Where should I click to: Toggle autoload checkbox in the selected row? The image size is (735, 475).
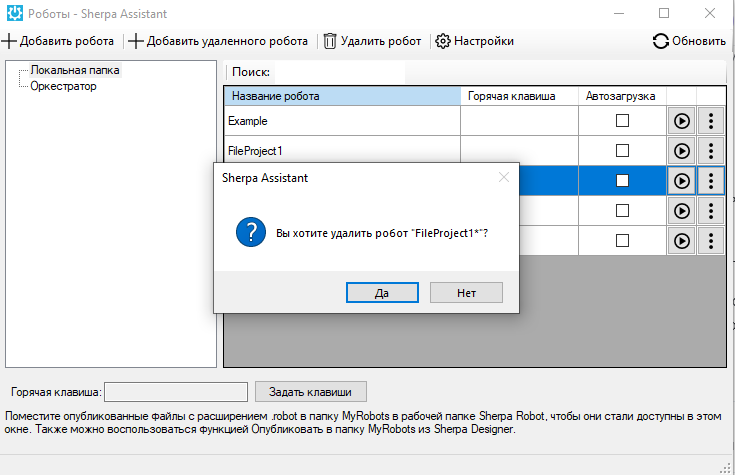pos(622,181)
